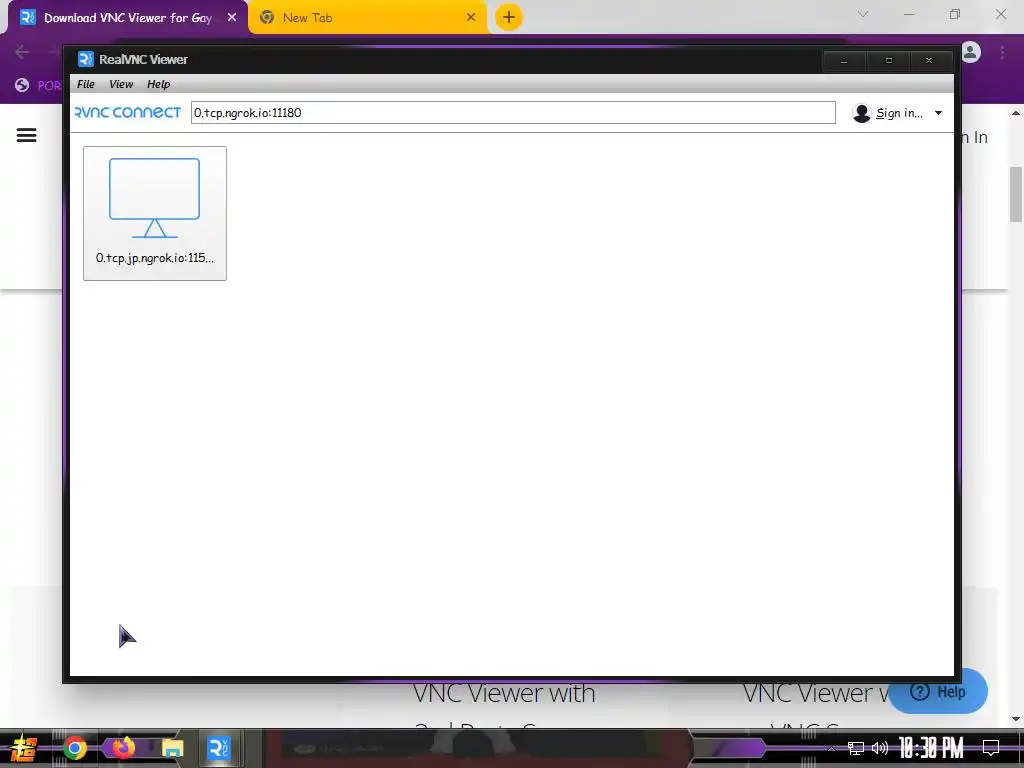This screenshot has height=768, width=1024.
Task: Maximize the RealVNC Viewer window
Action: pyautogui.click(x=889, y=61)
